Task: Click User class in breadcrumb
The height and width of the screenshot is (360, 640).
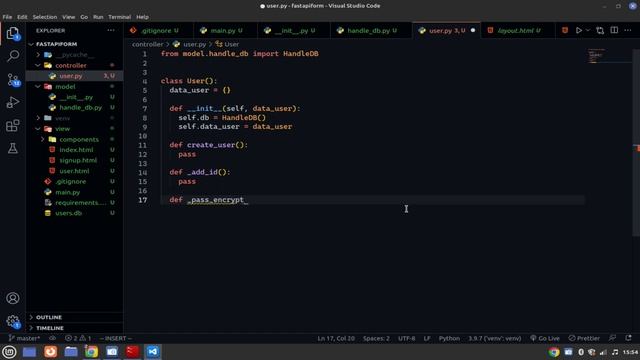Action: (227, 44)
